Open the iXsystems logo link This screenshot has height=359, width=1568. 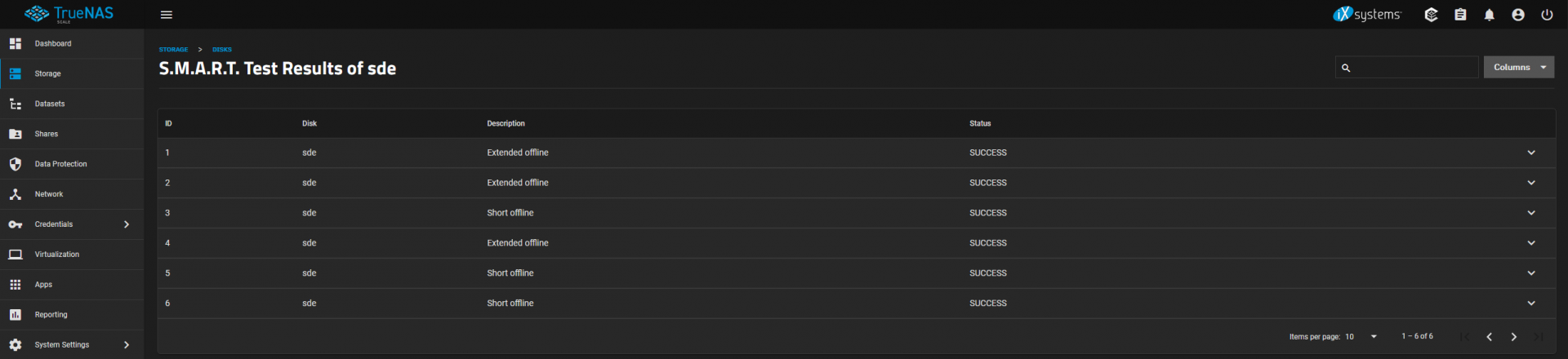(1367, 14)
